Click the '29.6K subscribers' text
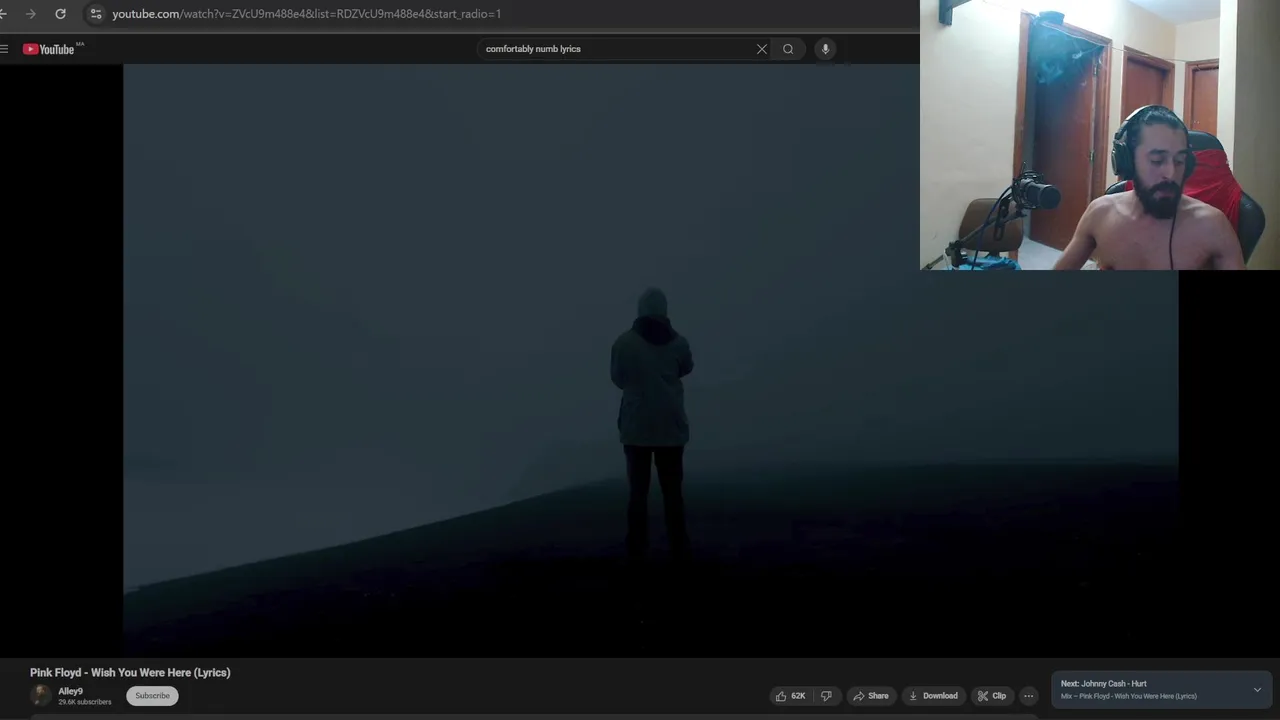 pyautogui.click(x=85, y=702)
